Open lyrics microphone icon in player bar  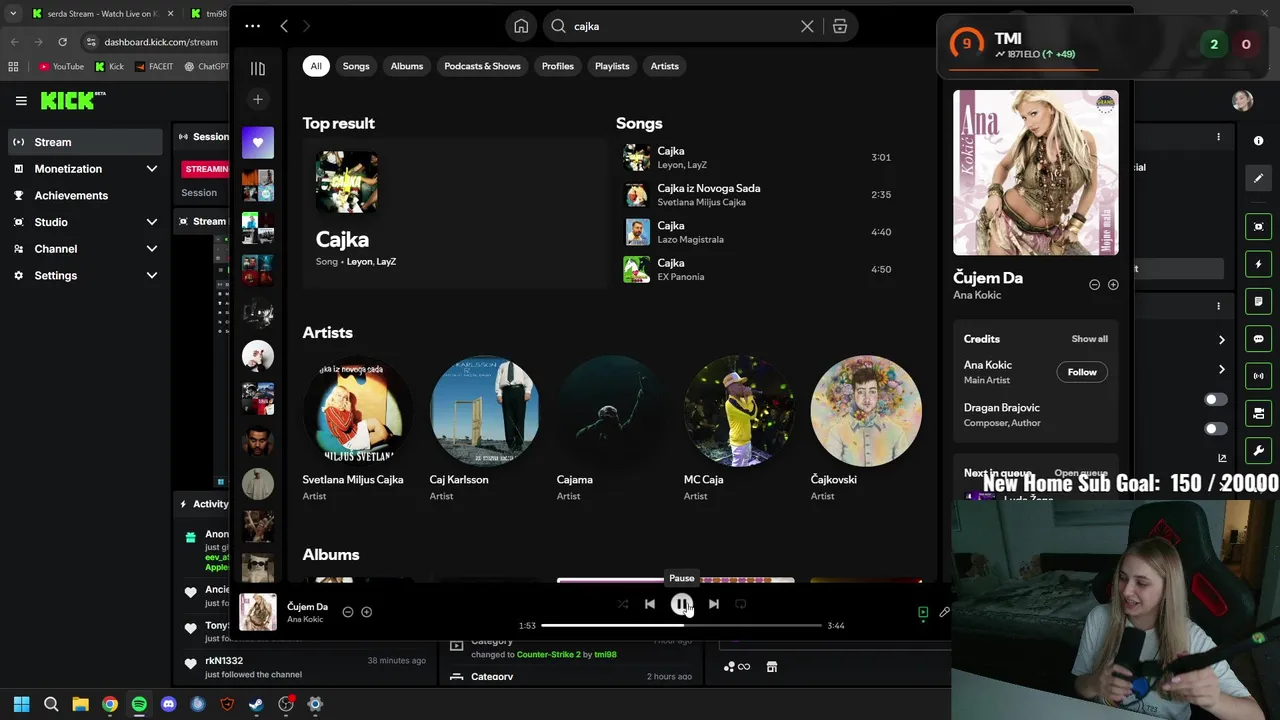[x=943, y=612]
